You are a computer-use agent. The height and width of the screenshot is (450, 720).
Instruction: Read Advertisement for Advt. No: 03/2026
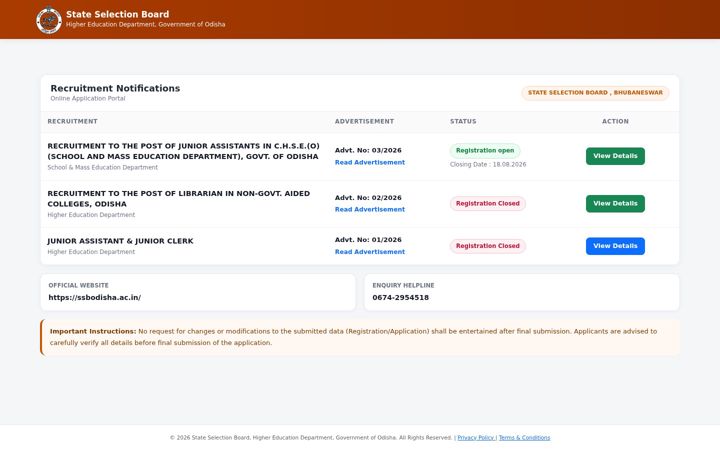point(370,163)
